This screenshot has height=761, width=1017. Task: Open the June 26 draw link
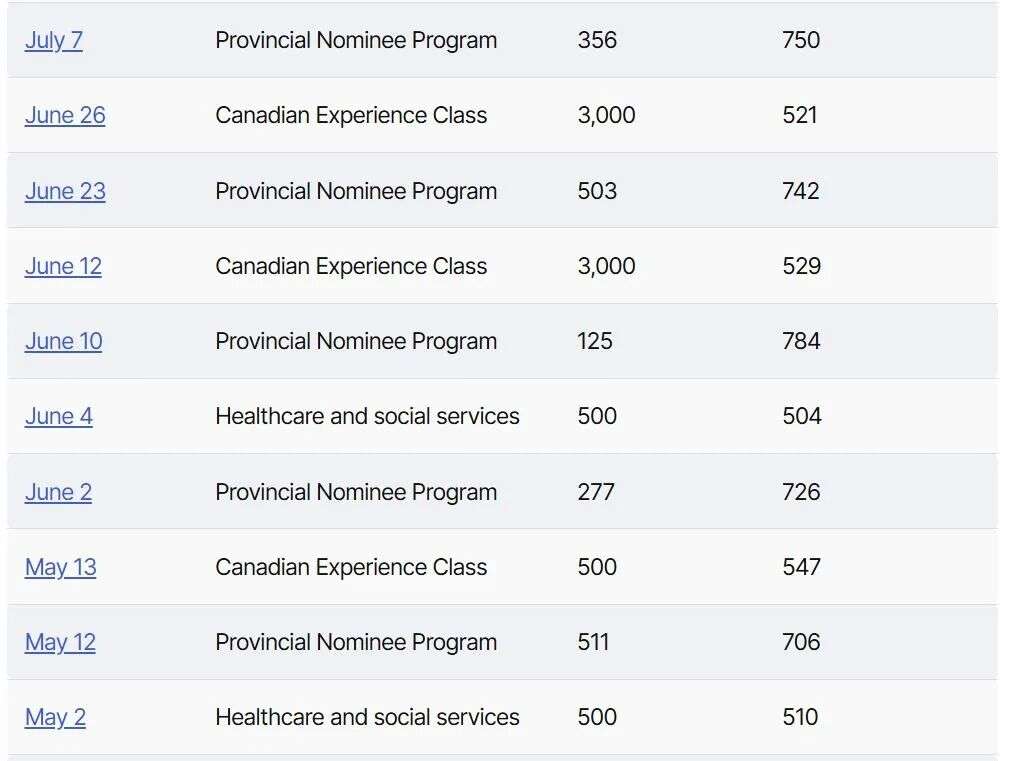pos(65,116)
